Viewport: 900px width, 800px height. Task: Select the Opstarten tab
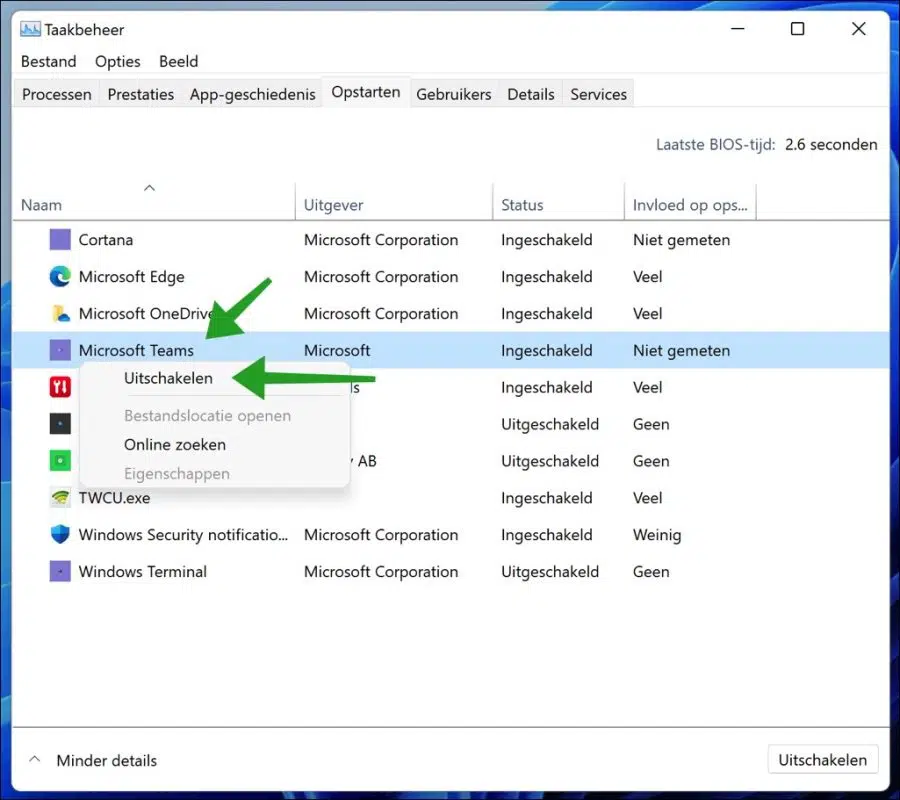[x=366, y=92]
